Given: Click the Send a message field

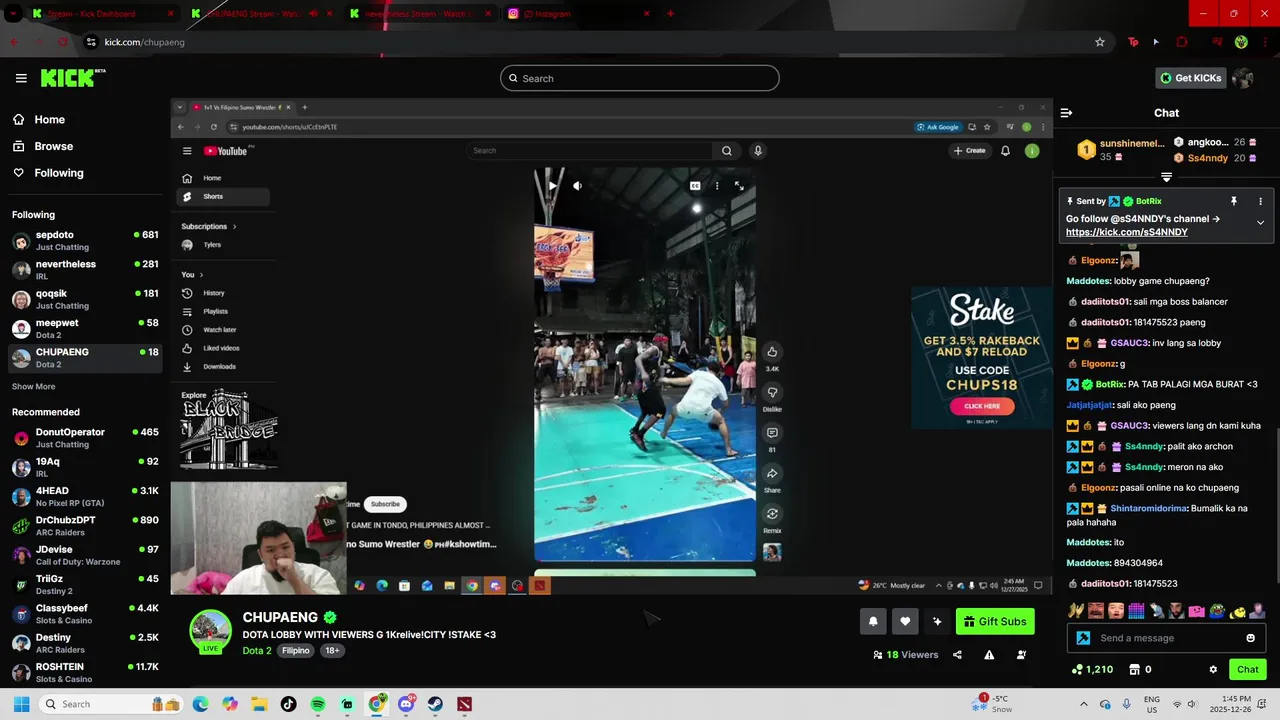Looking at the screenshot, I should [1165, 638].
